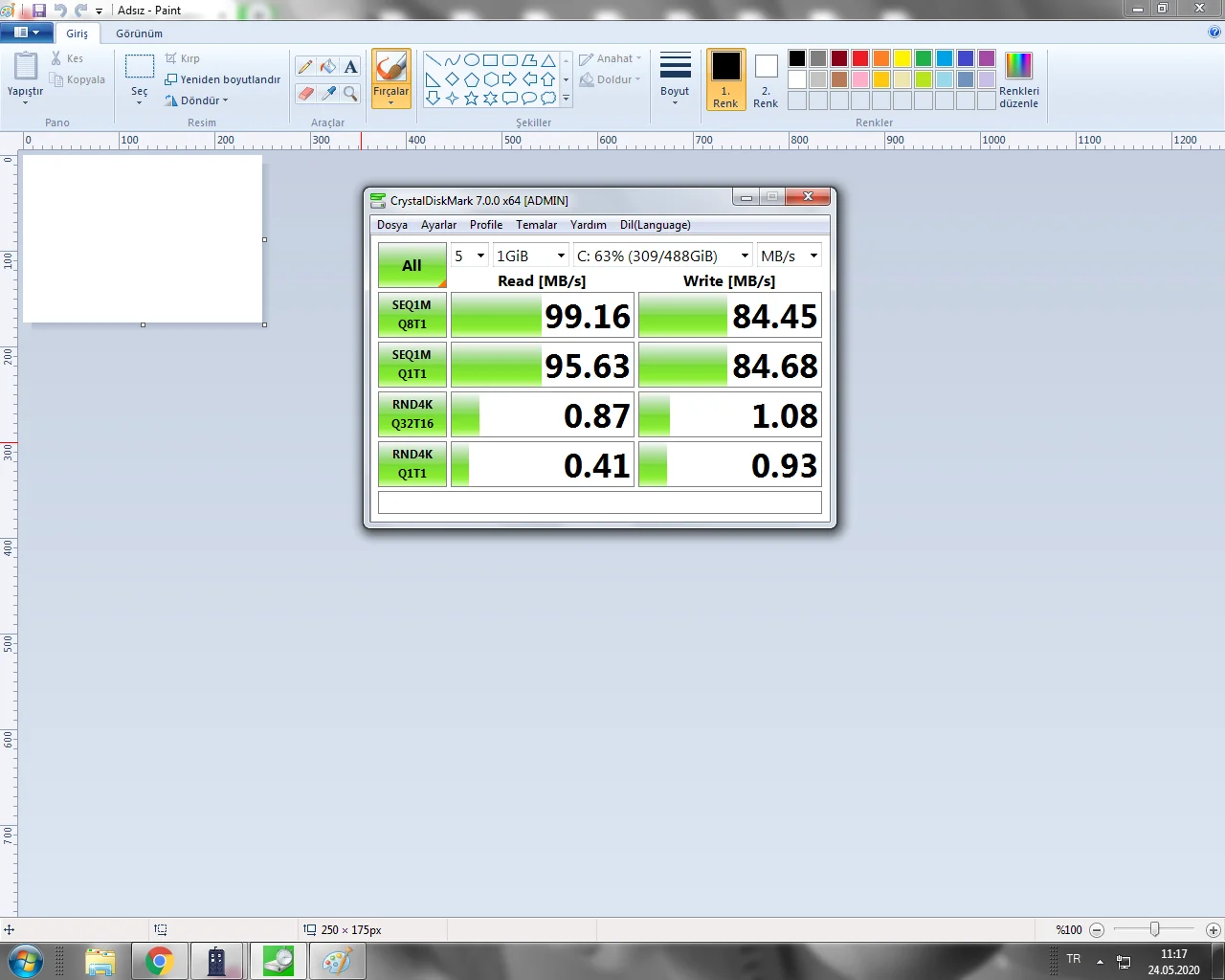
Task: Redo the action in Paint toolbar
Action: [x=80, y=10]
